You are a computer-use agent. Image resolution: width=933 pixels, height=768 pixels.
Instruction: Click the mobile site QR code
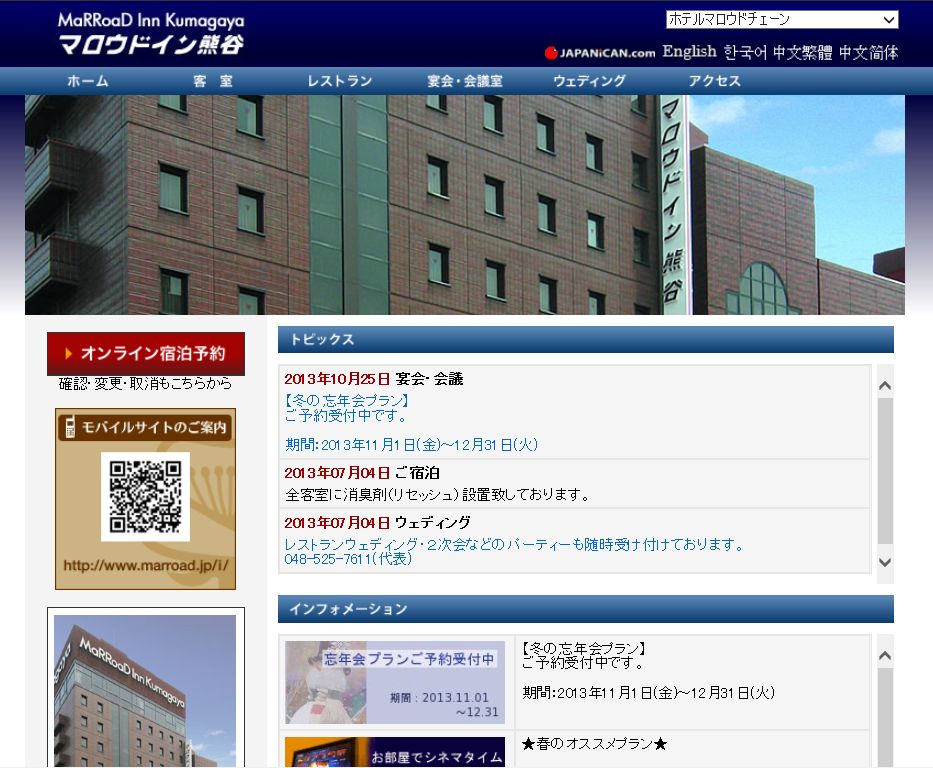pos(145,497)
